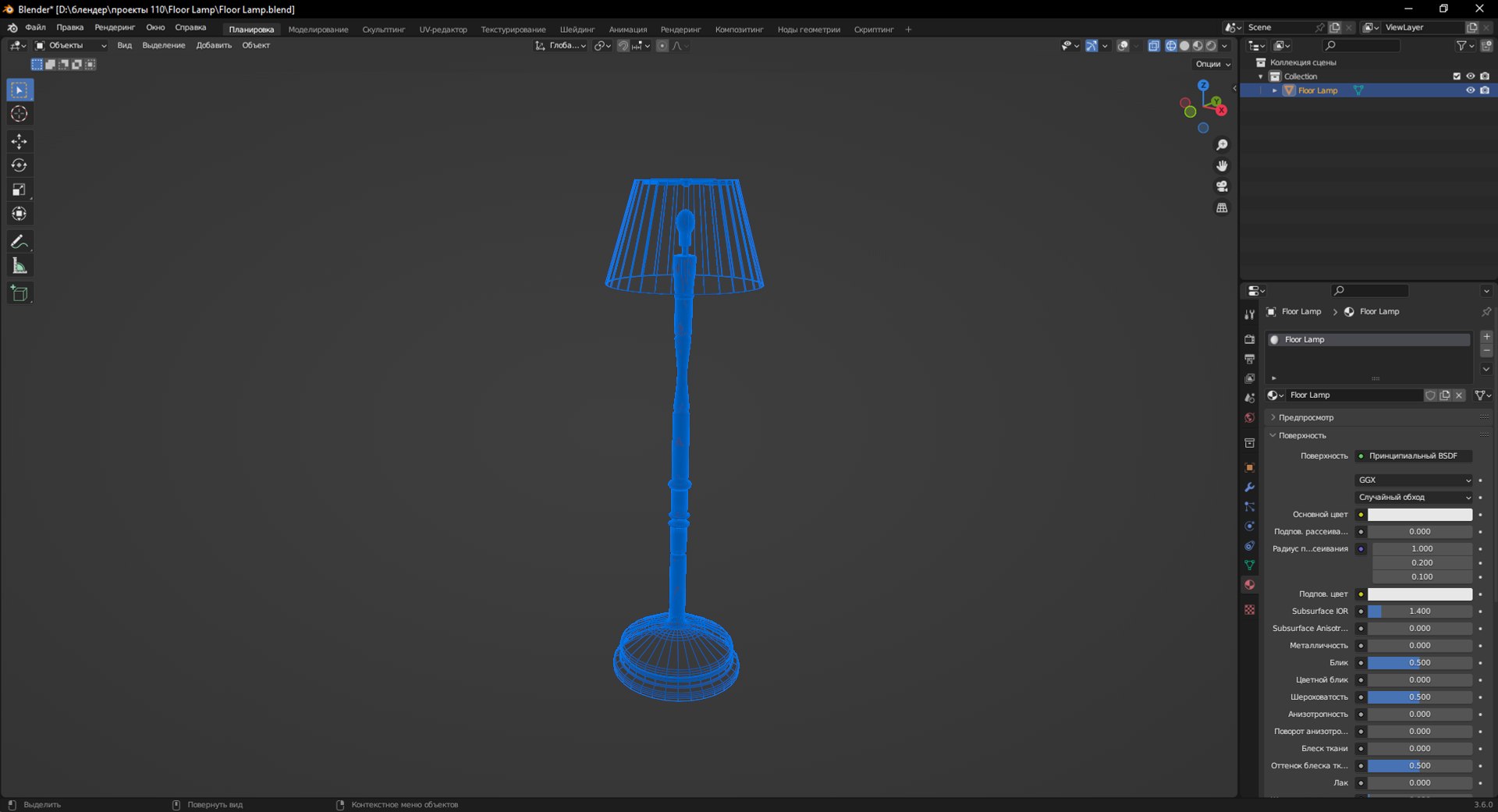Open the GGX distribution dropdown
Viewport: 1498px width, 812px height.
(x=1414, y=480)
